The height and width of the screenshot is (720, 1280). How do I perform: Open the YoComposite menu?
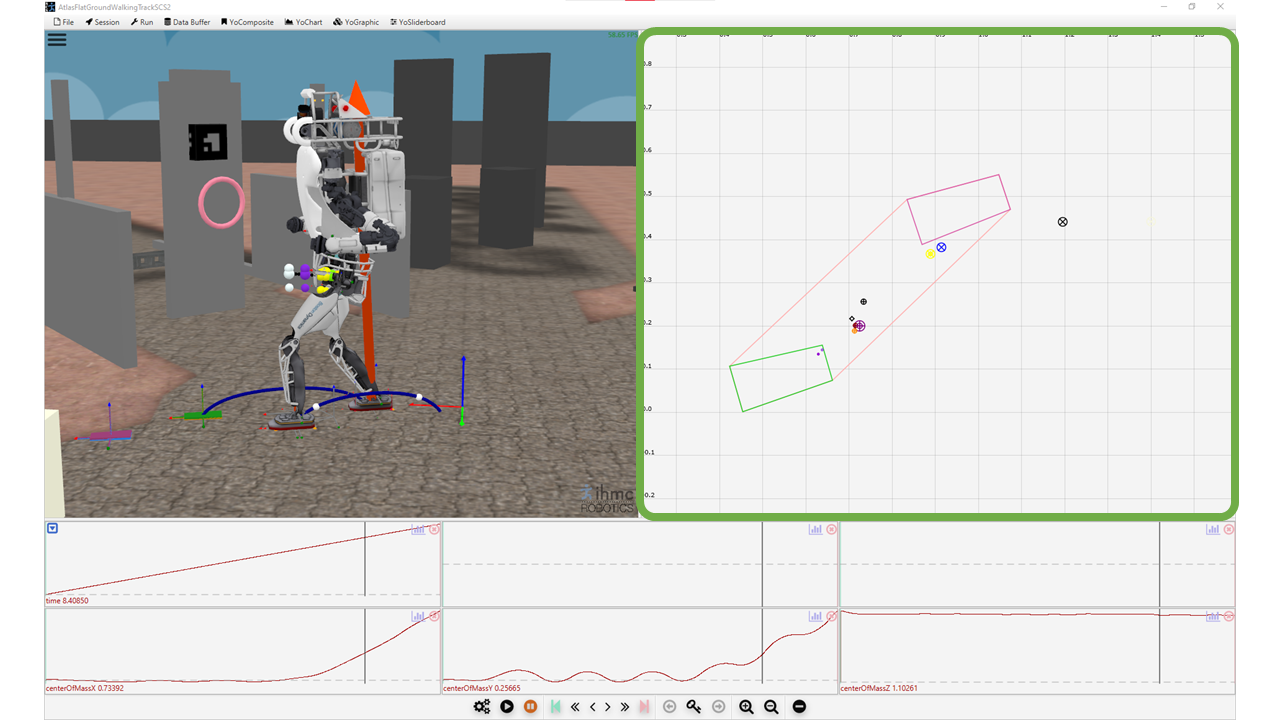tap(247, 22)
